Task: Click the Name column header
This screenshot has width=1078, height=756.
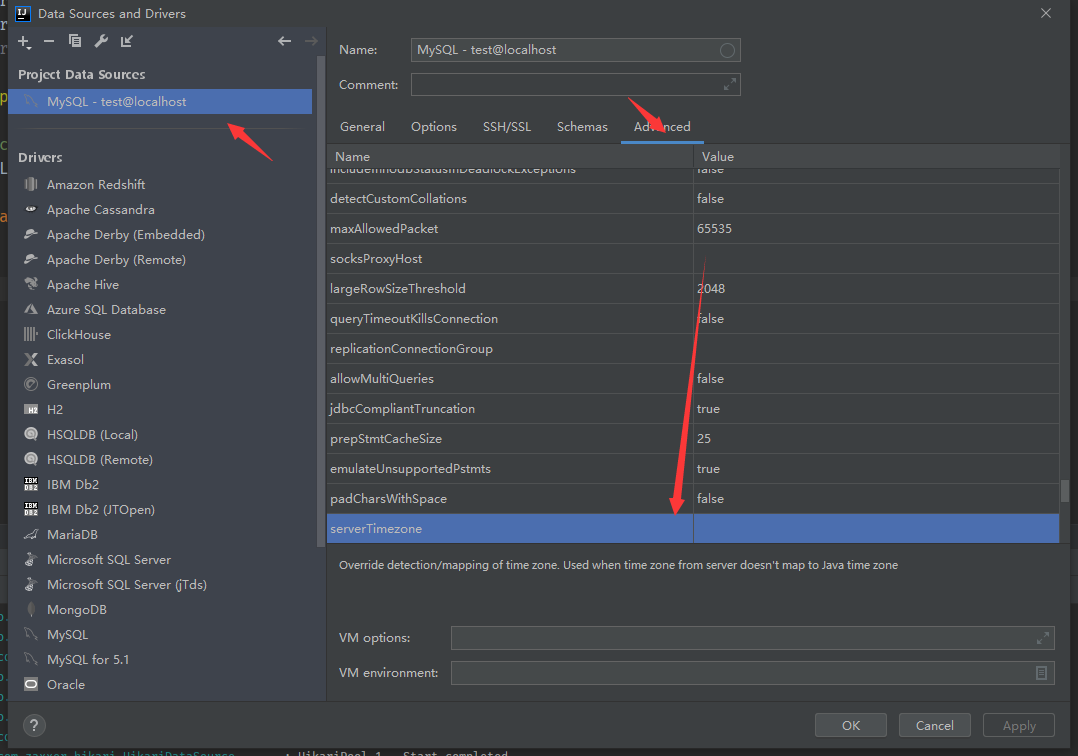Action: tap(510, 157)
